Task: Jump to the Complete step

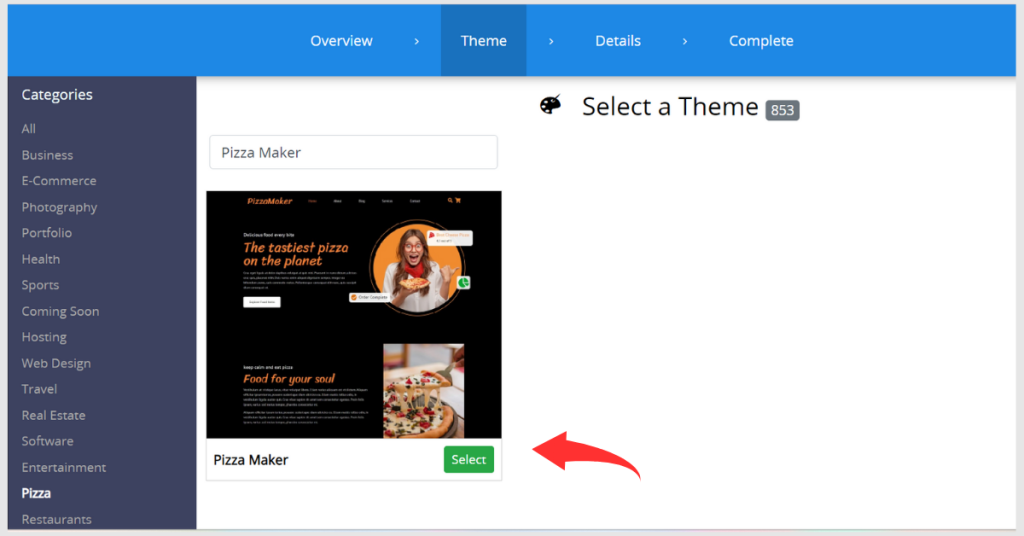Action: (x=761, y=40)
